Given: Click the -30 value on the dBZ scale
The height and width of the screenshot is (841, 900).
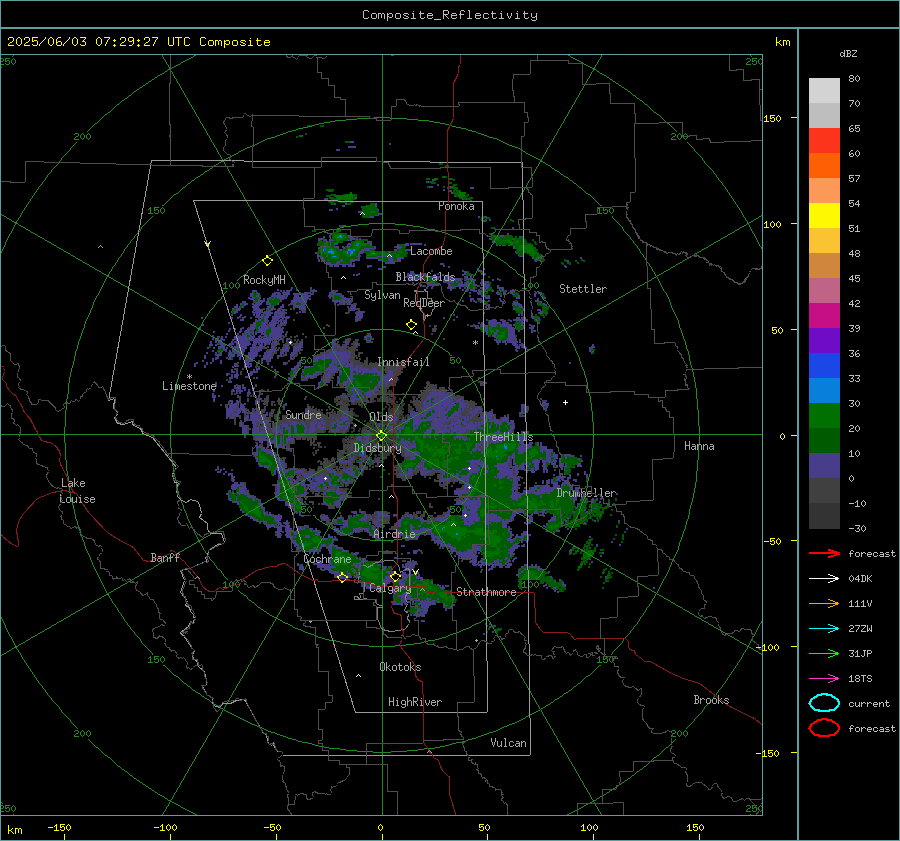Looking at the screenshot, I should (857, 528).
